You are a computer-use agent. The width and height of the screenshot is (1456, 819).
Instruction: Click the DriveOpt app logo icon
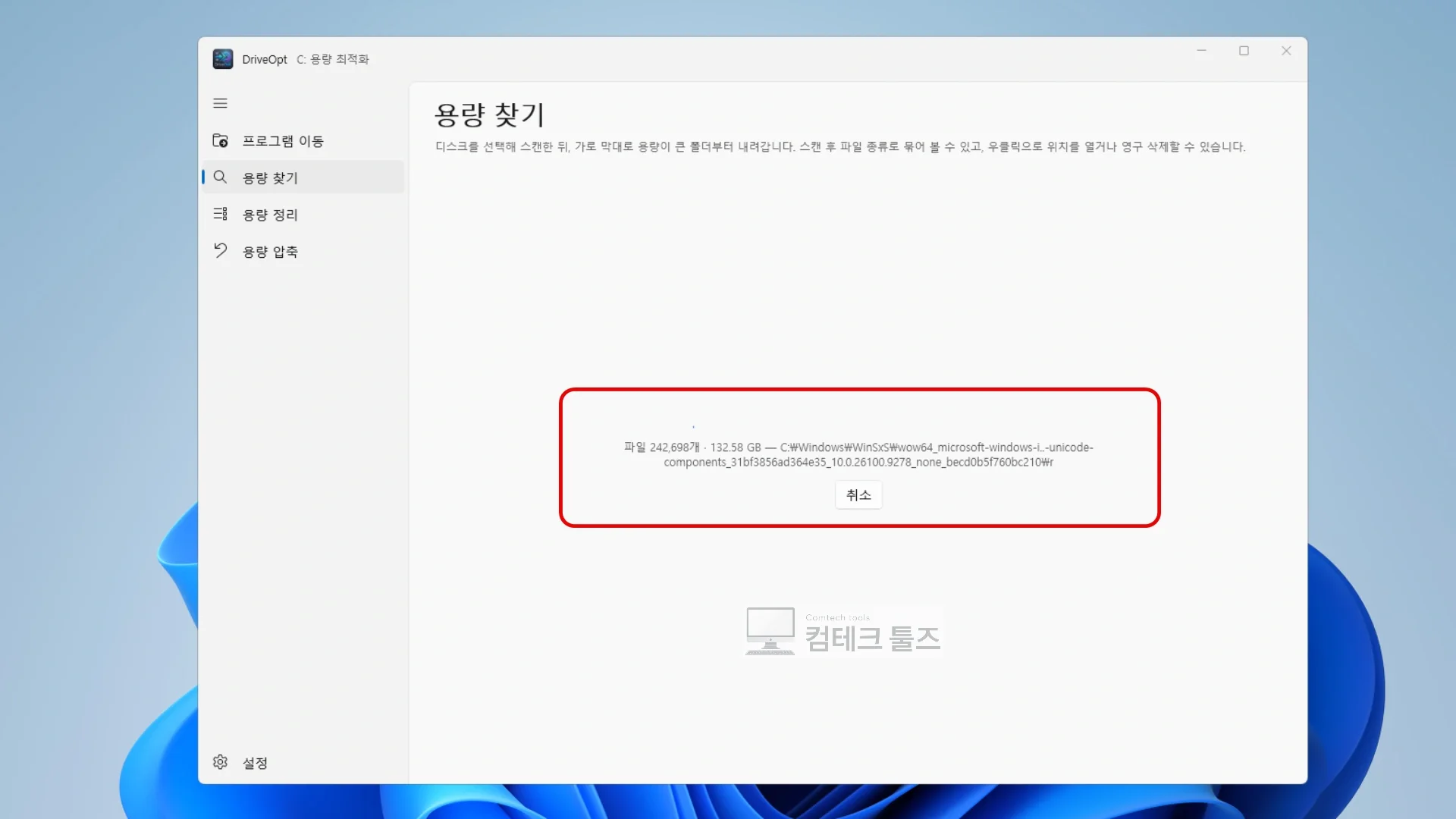point(223,59)
